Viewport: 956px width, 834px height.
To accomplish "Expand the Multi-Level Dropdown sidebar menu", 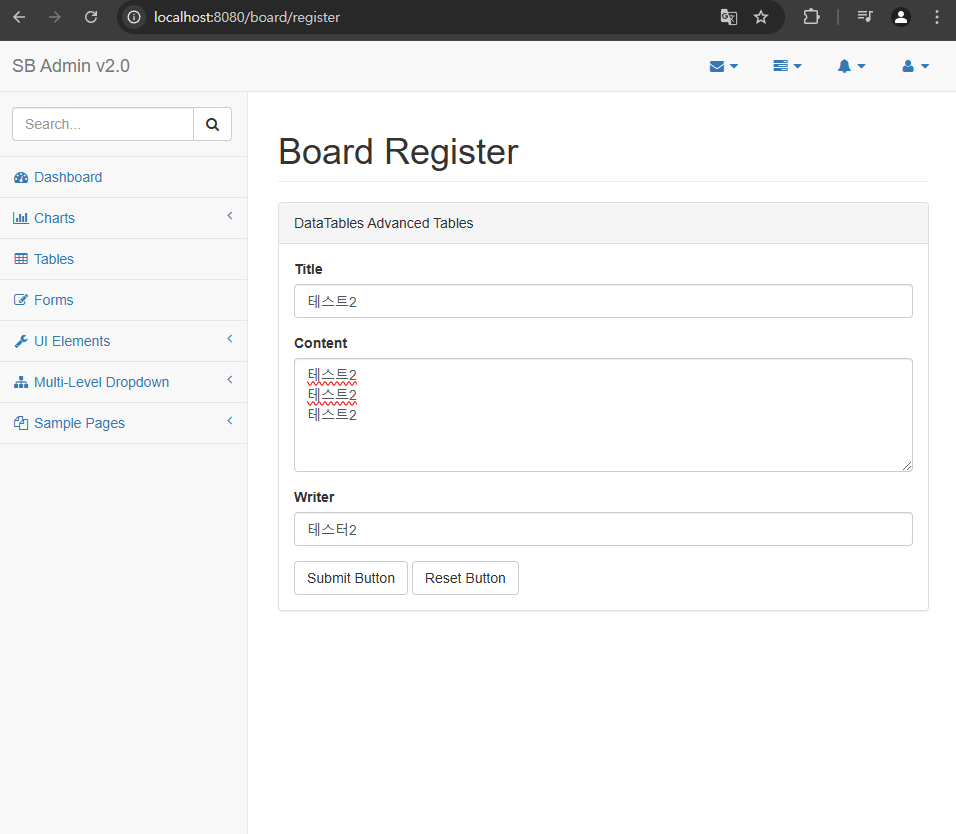I will (124, 382).
